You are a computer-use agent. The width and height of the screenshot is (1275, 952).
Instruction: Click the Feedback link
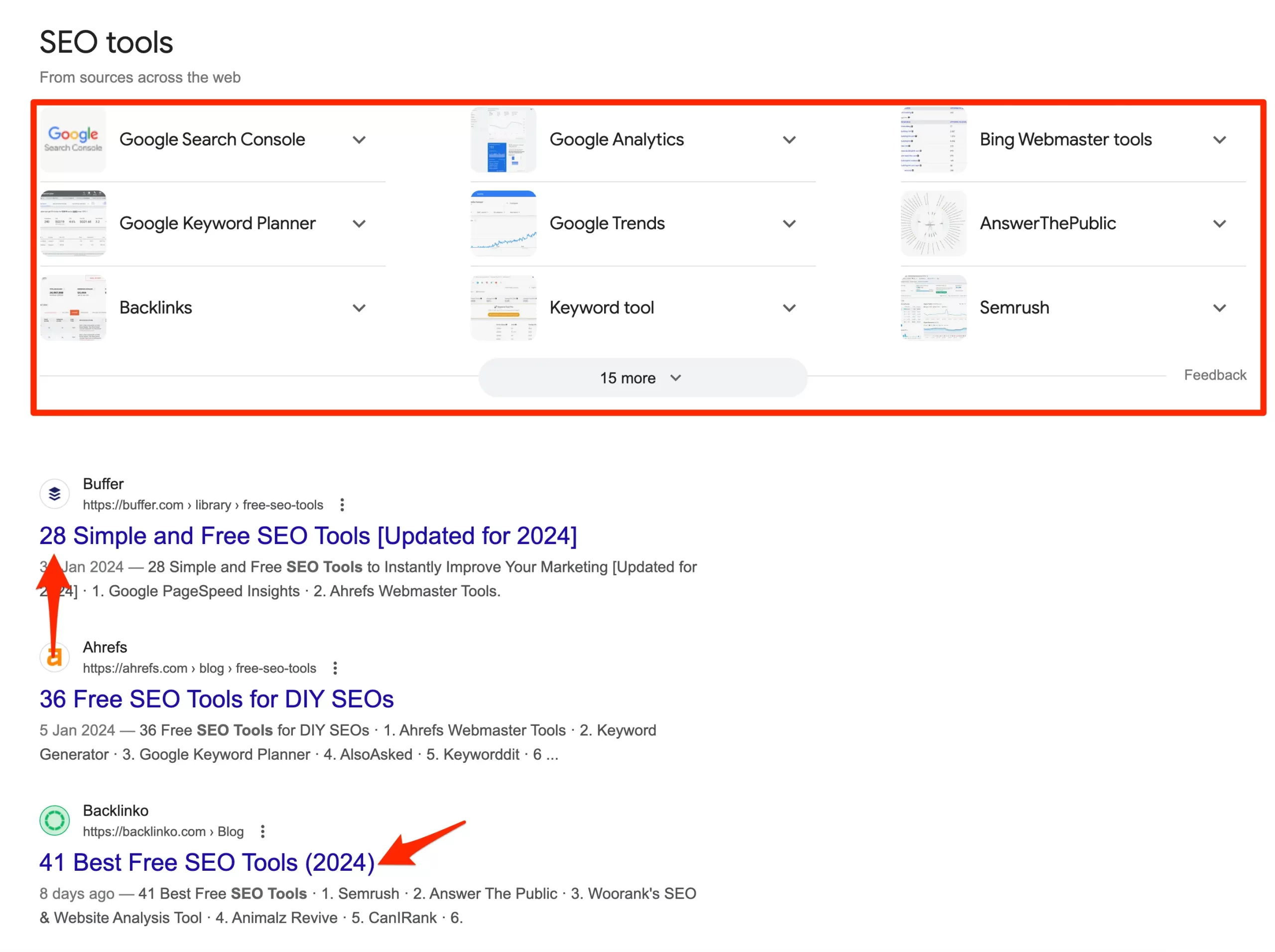pos(1214,375)
